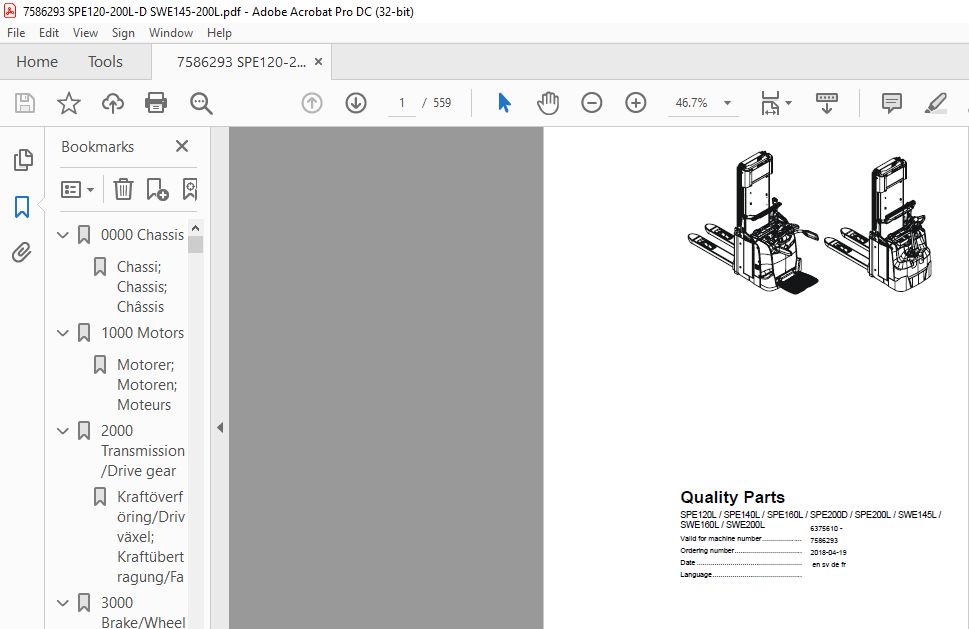Select the Chassi; Chassis; Châssis bookmark
Screen dimensions: 969x629
pos(142,287)
